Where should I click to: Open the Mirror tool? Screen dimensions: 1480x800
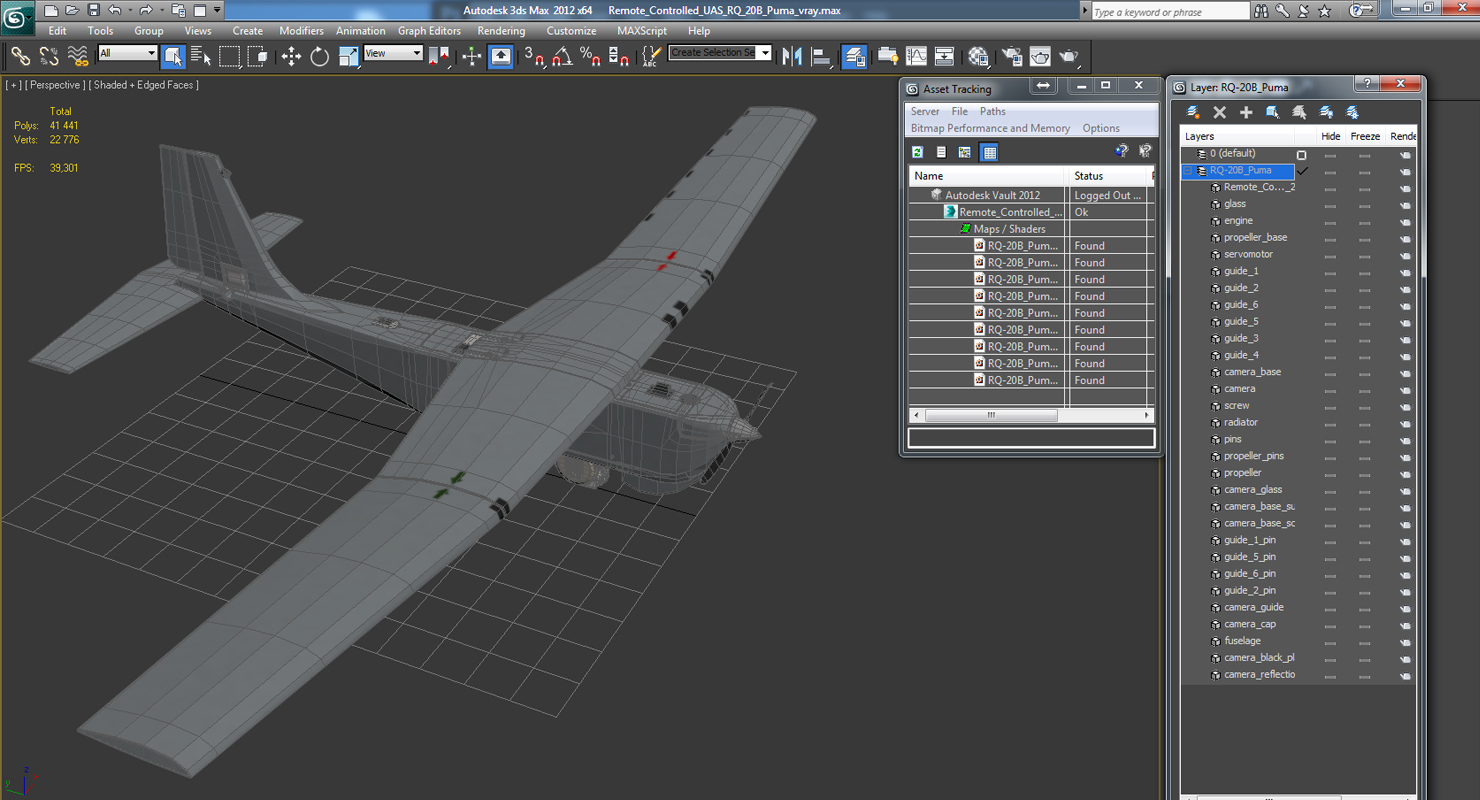pos(793,57)
